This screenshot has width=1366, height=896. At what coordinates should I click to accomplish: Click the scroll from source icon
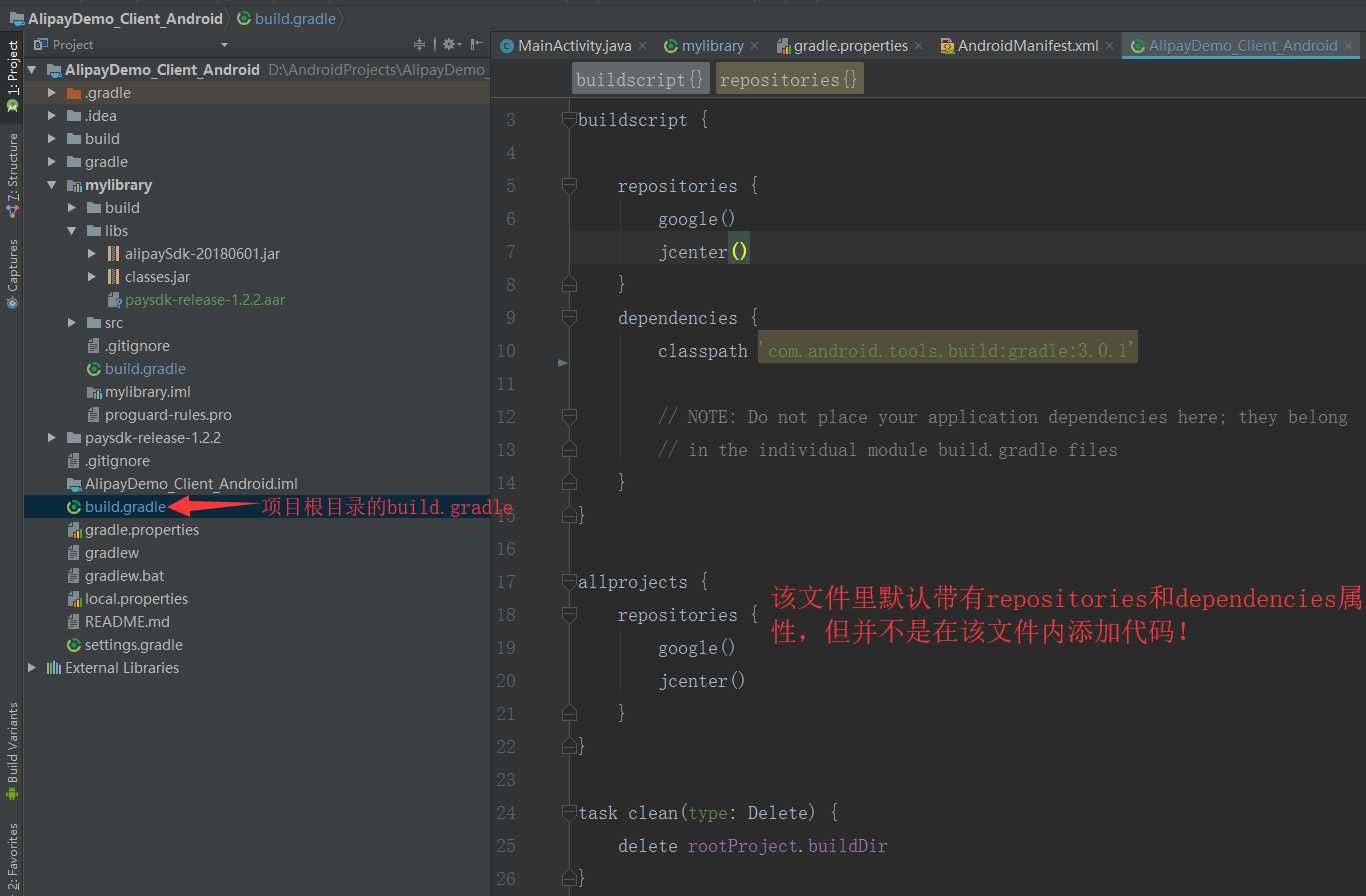point(420,45)
